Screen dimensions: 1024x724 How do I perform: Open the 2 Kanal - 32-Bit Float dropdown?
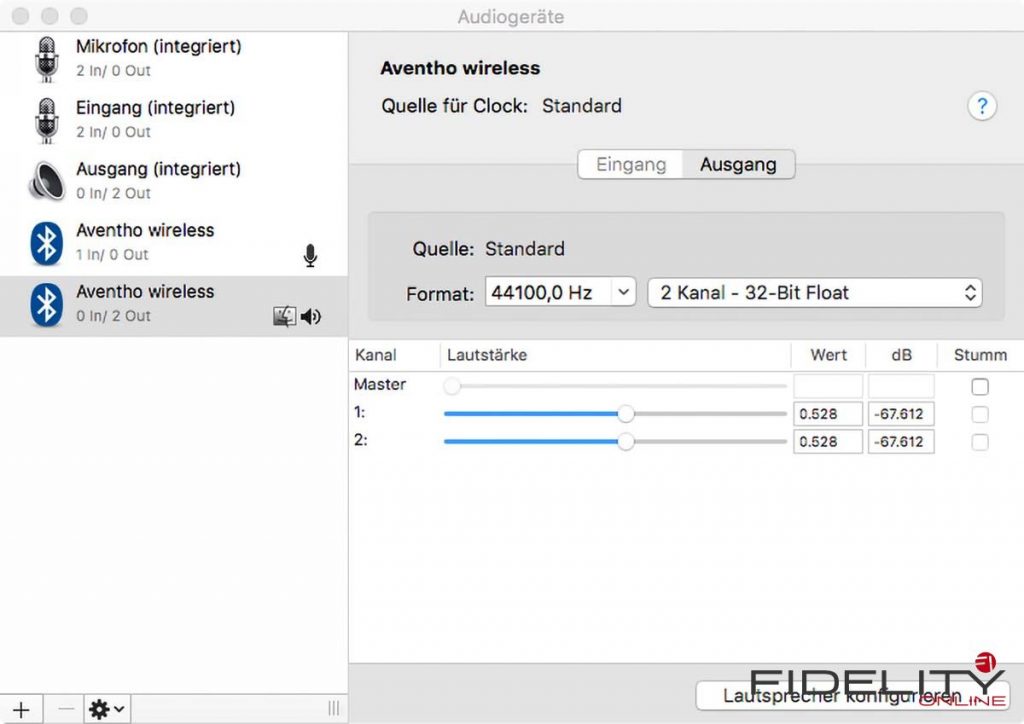click(815, 292)
